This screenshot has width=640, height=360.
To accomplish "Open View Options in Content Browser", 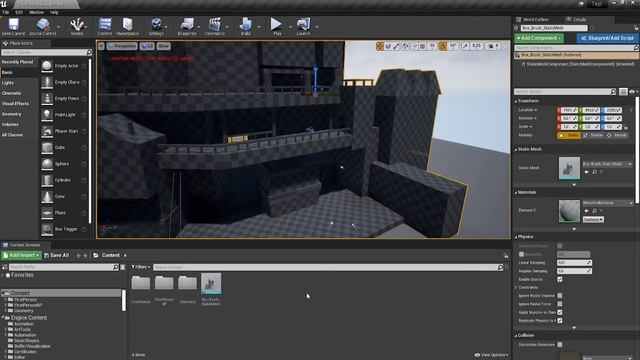I will 492,355.
